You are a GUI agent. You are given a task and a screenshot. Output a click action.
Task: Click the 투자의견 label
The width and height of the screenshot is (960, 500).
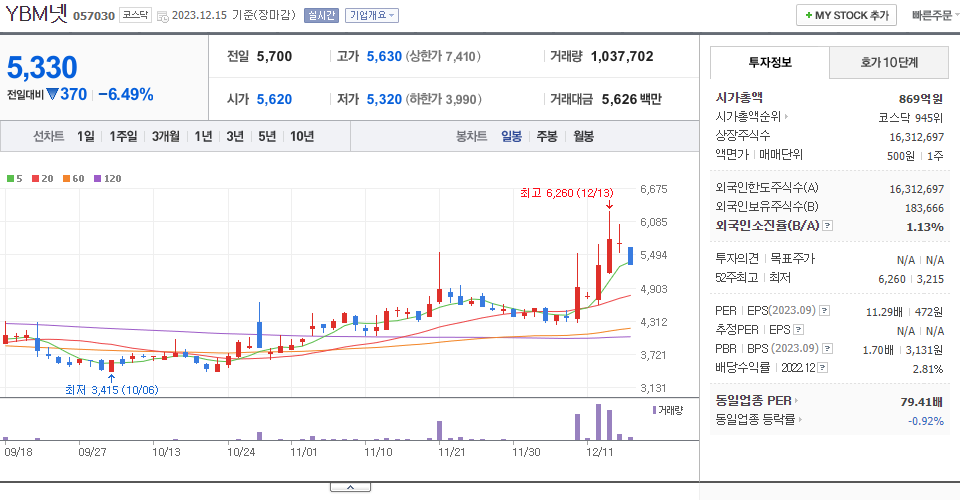737,258
